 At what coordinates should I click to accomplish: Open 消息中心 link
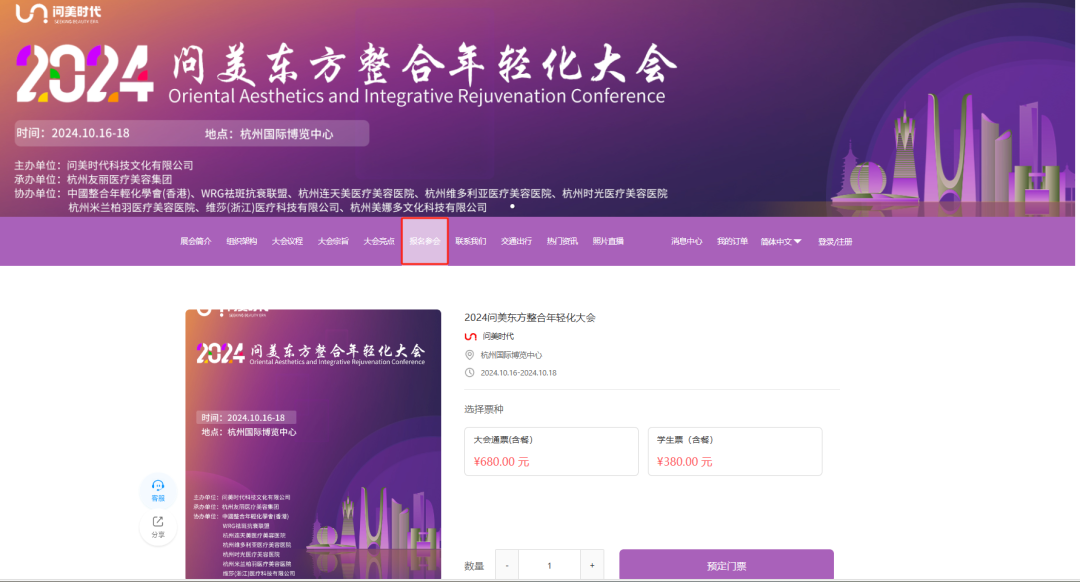coord(687,242)
